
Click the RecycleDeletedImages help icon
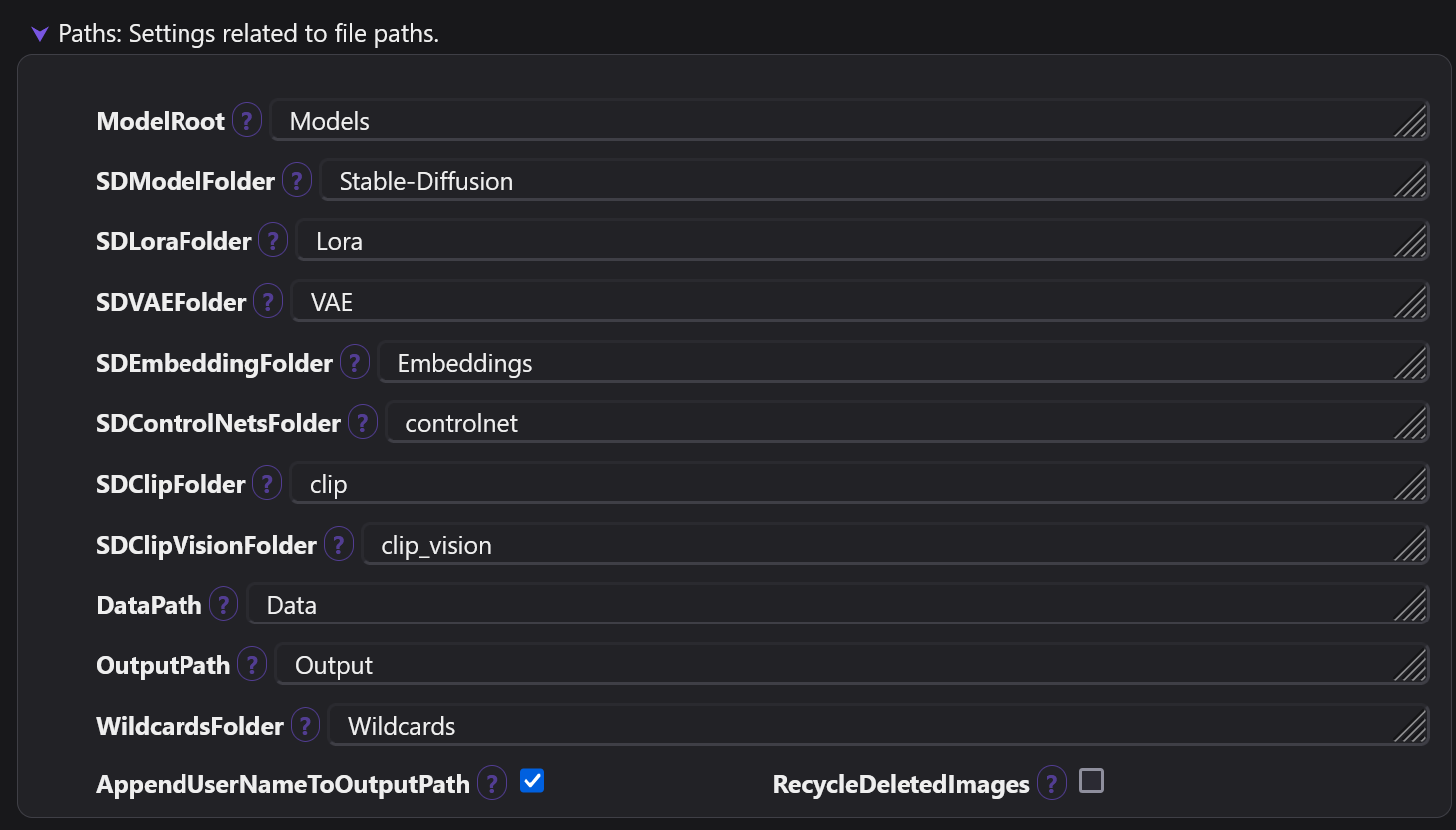point(1052,784)
